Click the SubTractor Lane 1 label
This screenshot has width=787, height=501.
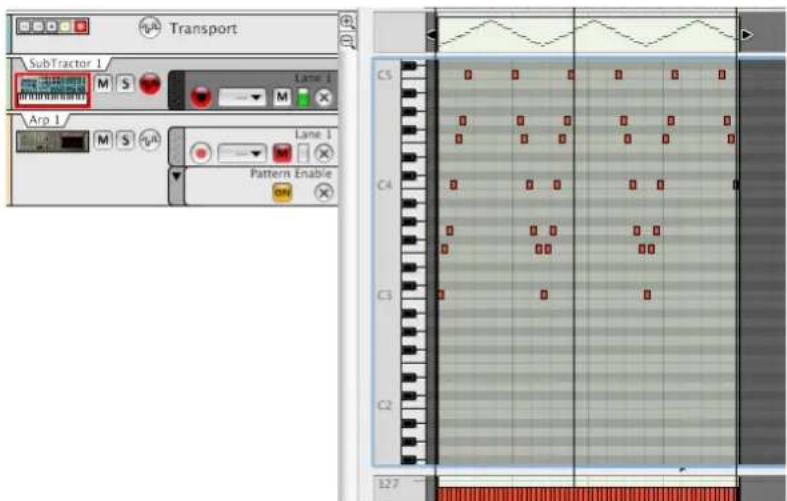(x=313, y=78)
